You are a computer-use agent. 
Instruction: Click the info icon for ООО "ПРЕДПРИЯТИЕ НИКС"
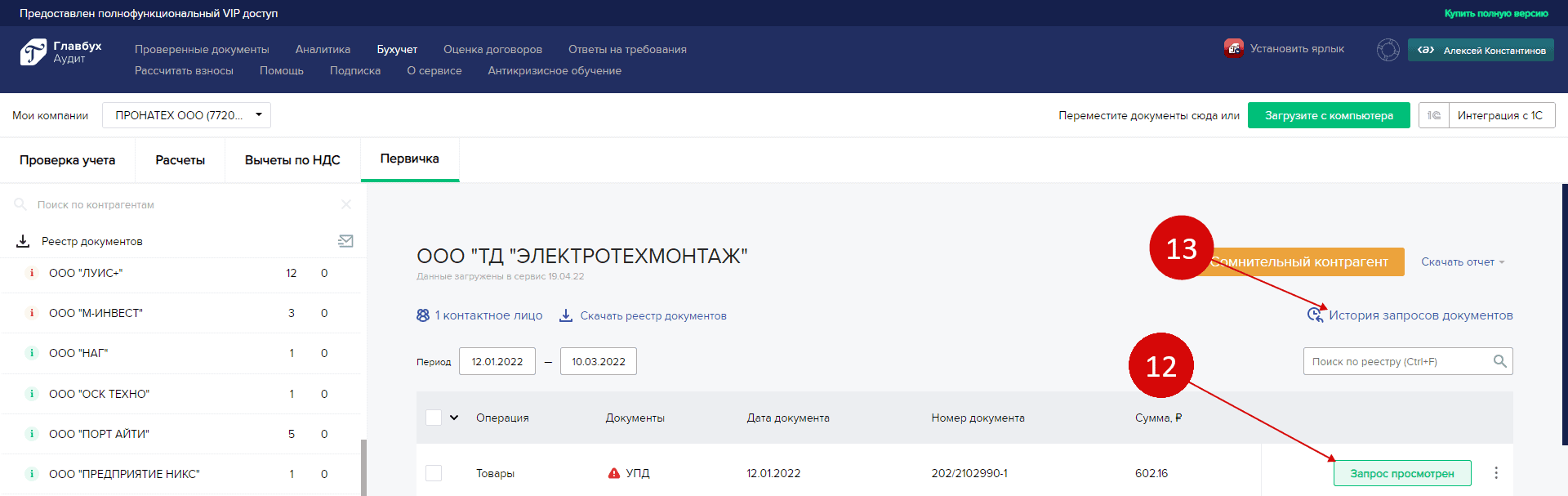[32, 474]
